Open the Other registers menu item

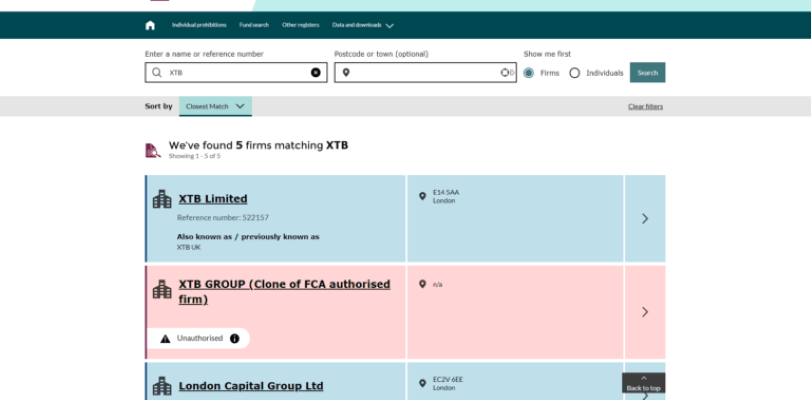300,25
